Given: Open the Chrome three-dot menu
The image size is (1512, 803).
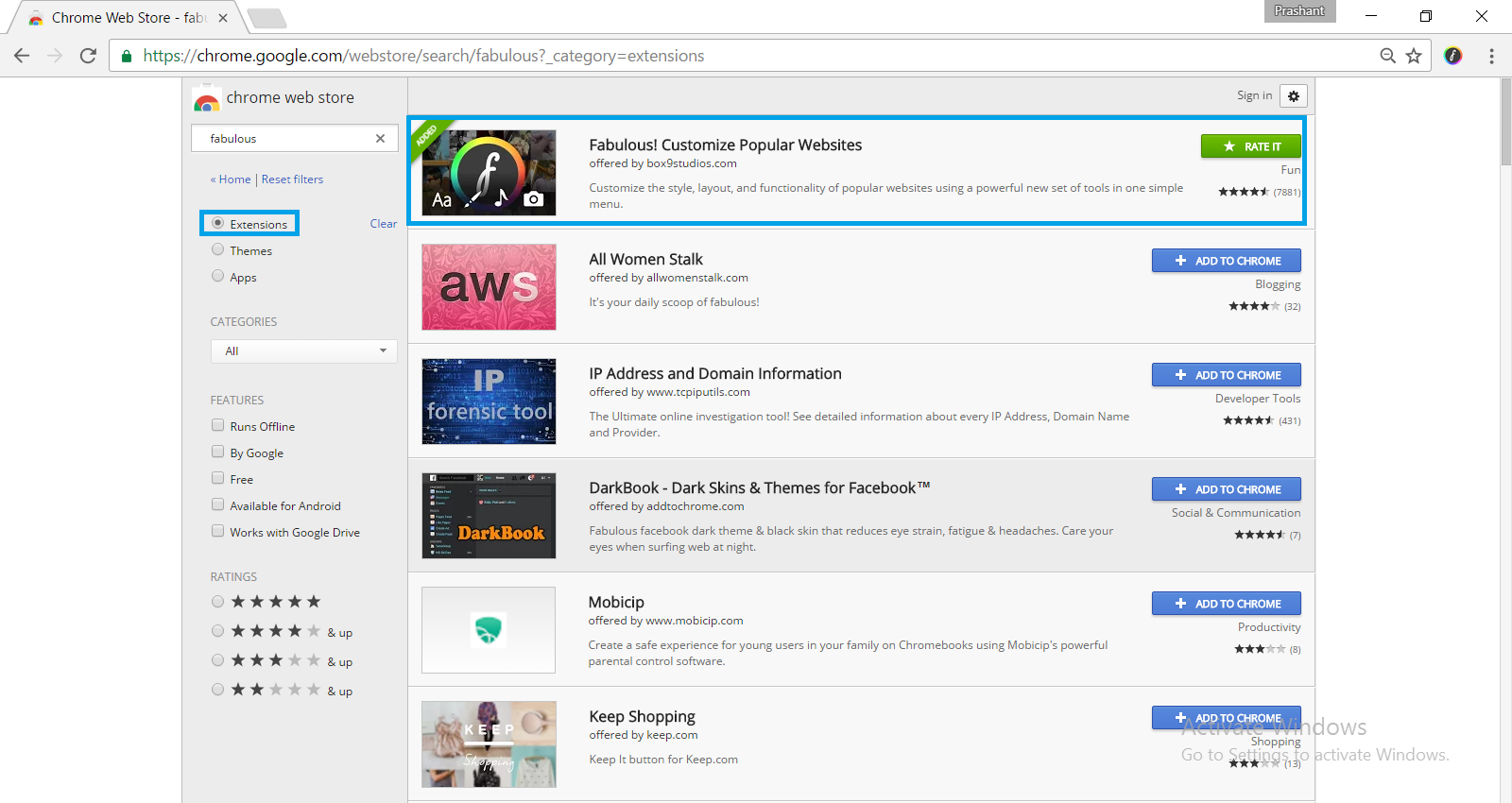Looking at the screenshot, I should pos(1491,56).
